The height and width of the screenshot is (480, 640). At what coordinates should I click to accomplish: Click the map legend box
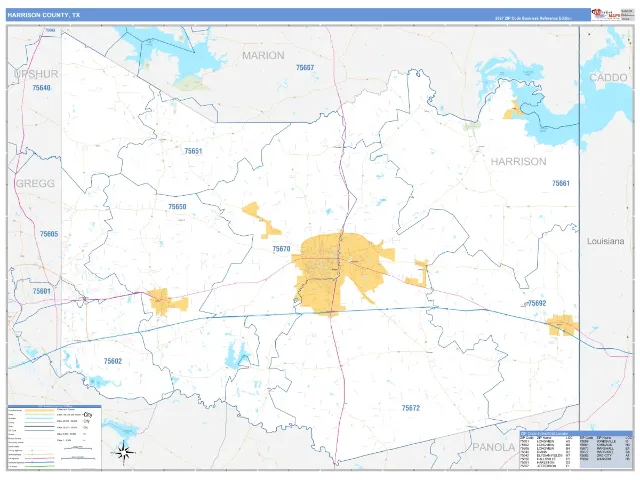[x=54, y=437]
